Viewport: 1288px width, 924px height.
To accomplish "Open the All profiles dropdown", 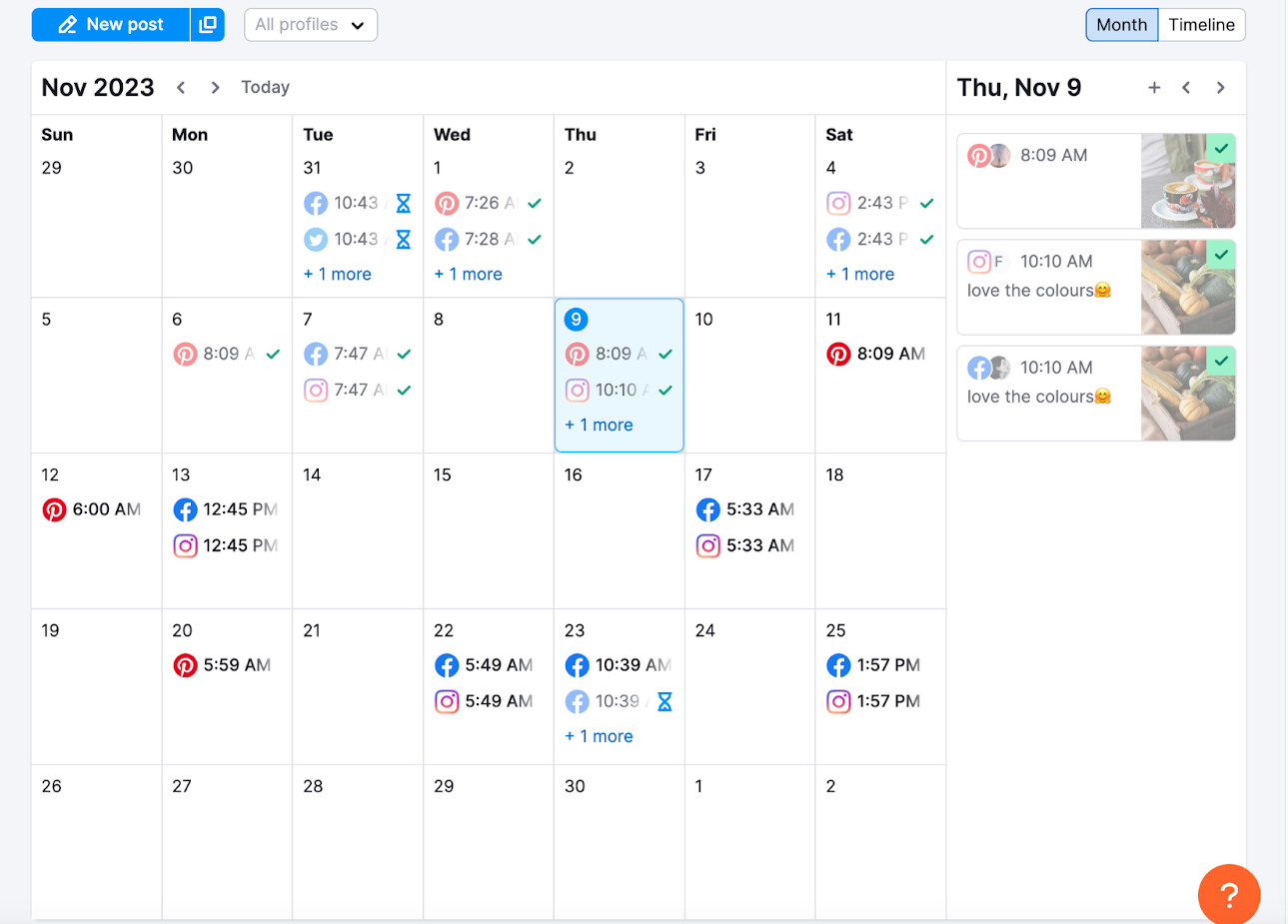I will [310, 24].
